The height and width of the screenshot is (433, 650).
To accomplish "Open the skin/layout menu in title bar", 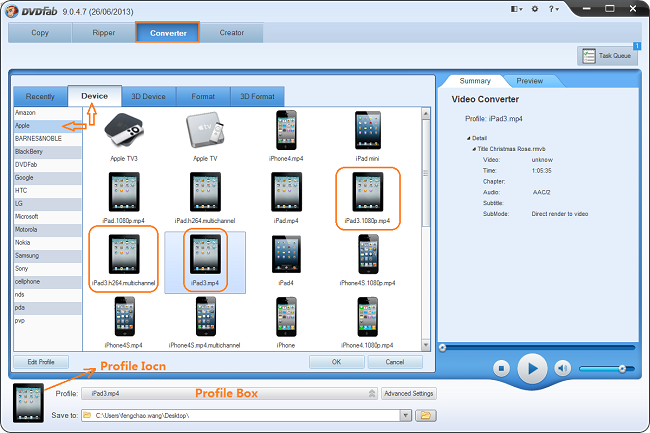I will (x=516, y=9).
